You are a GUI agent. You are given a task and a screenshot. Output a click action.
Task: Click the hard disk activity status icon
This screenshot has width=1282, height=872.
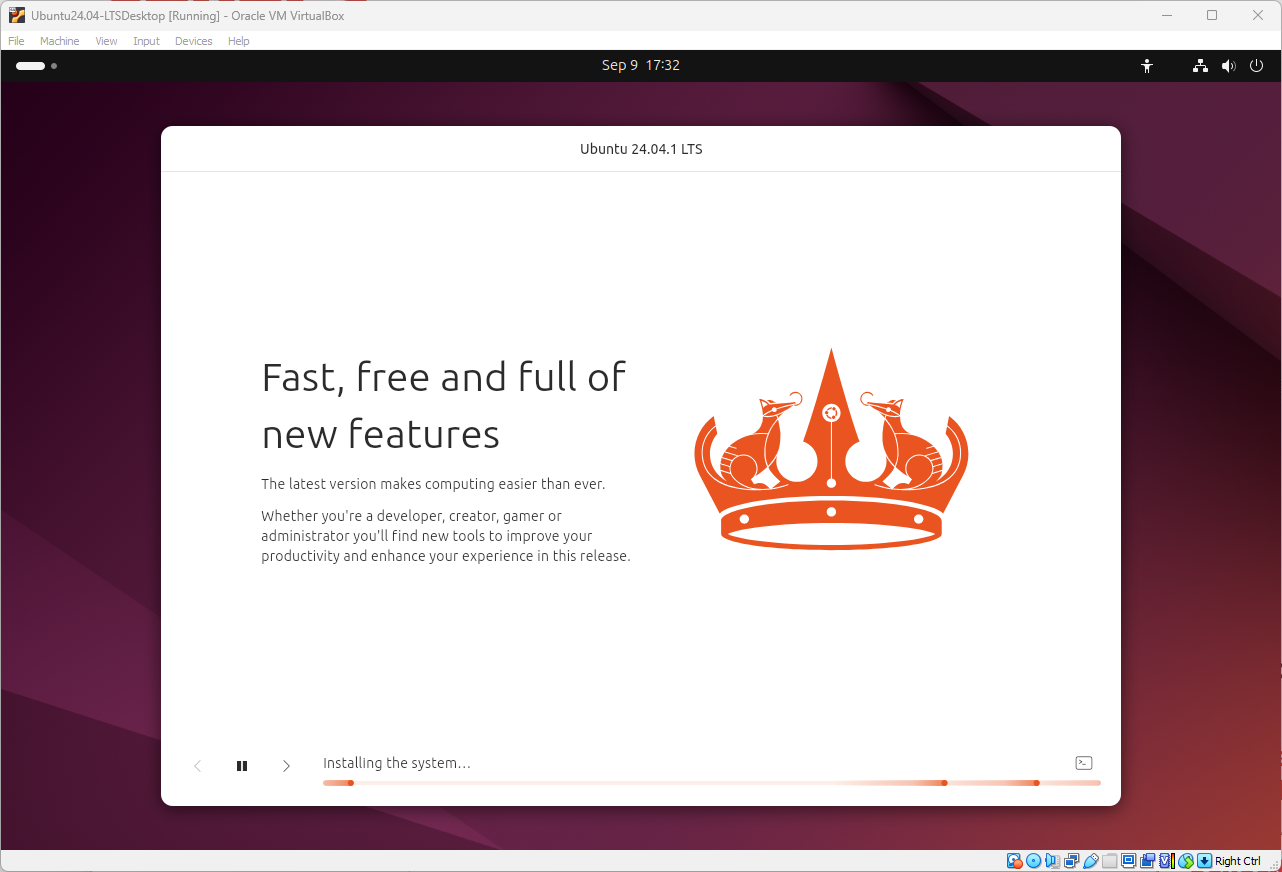[x=1014, y=861]
